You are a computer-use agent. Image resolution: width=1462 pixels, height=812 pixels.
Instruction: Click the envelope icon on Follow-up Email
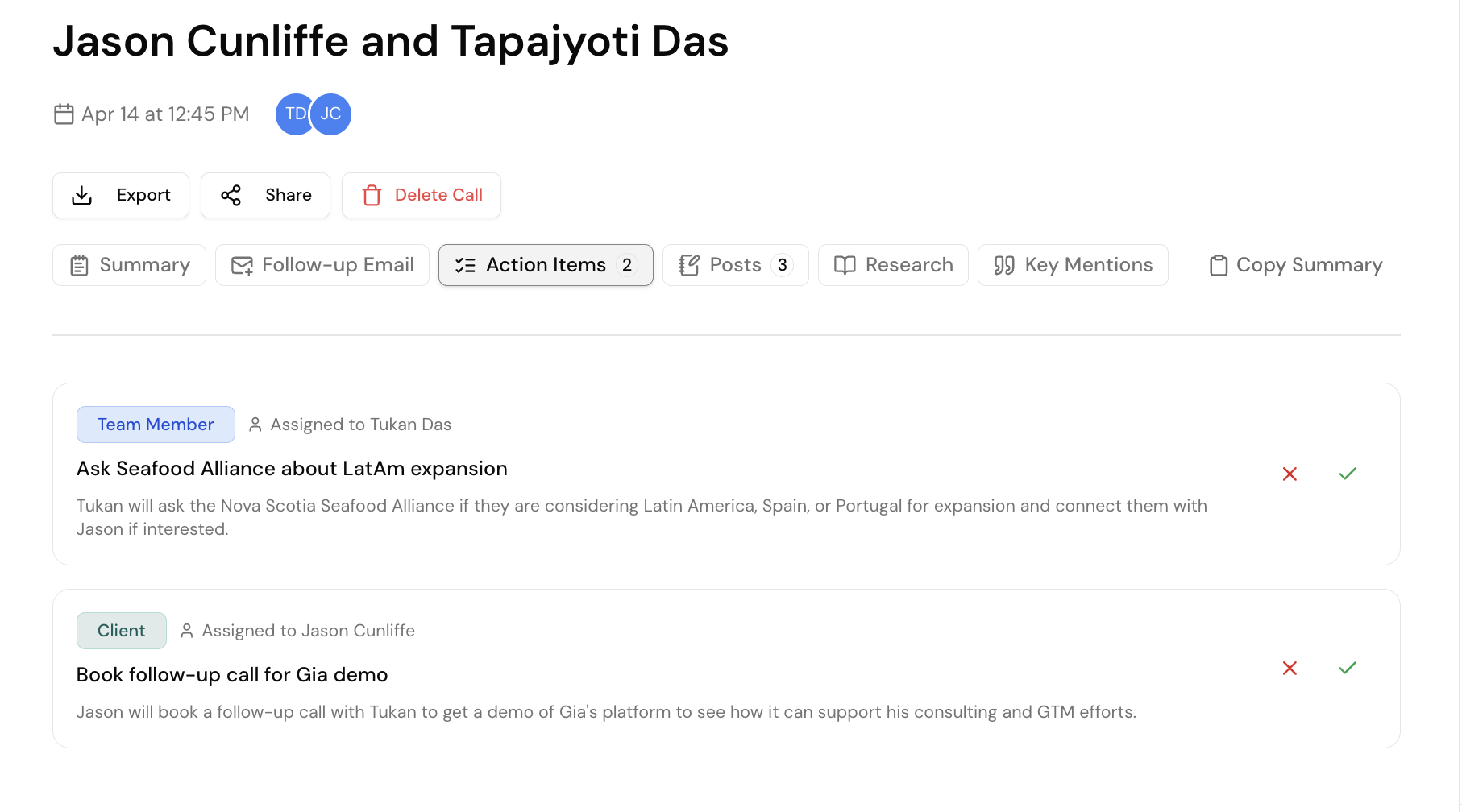pos(243,264)
